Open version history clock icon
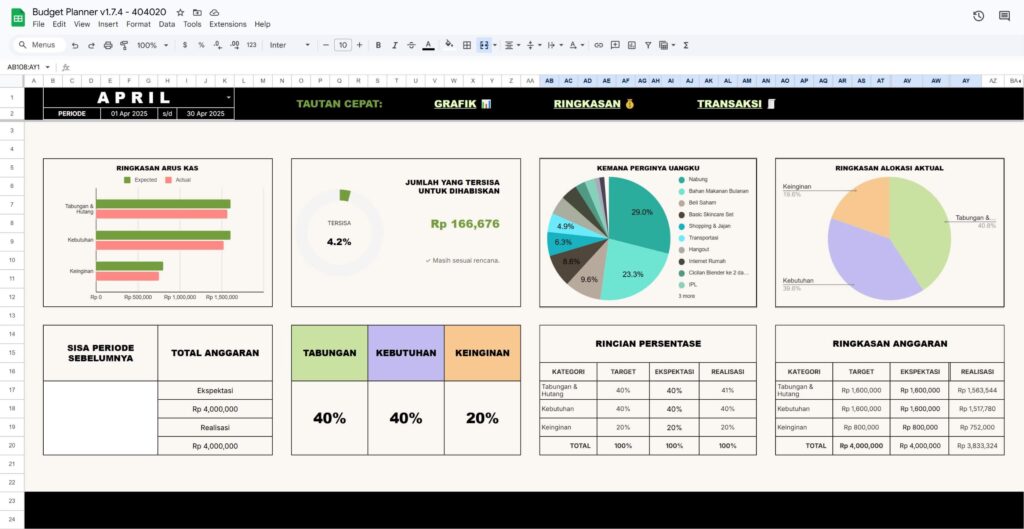This screenshot has height=529, width=1024. click(x=978, y=16)
